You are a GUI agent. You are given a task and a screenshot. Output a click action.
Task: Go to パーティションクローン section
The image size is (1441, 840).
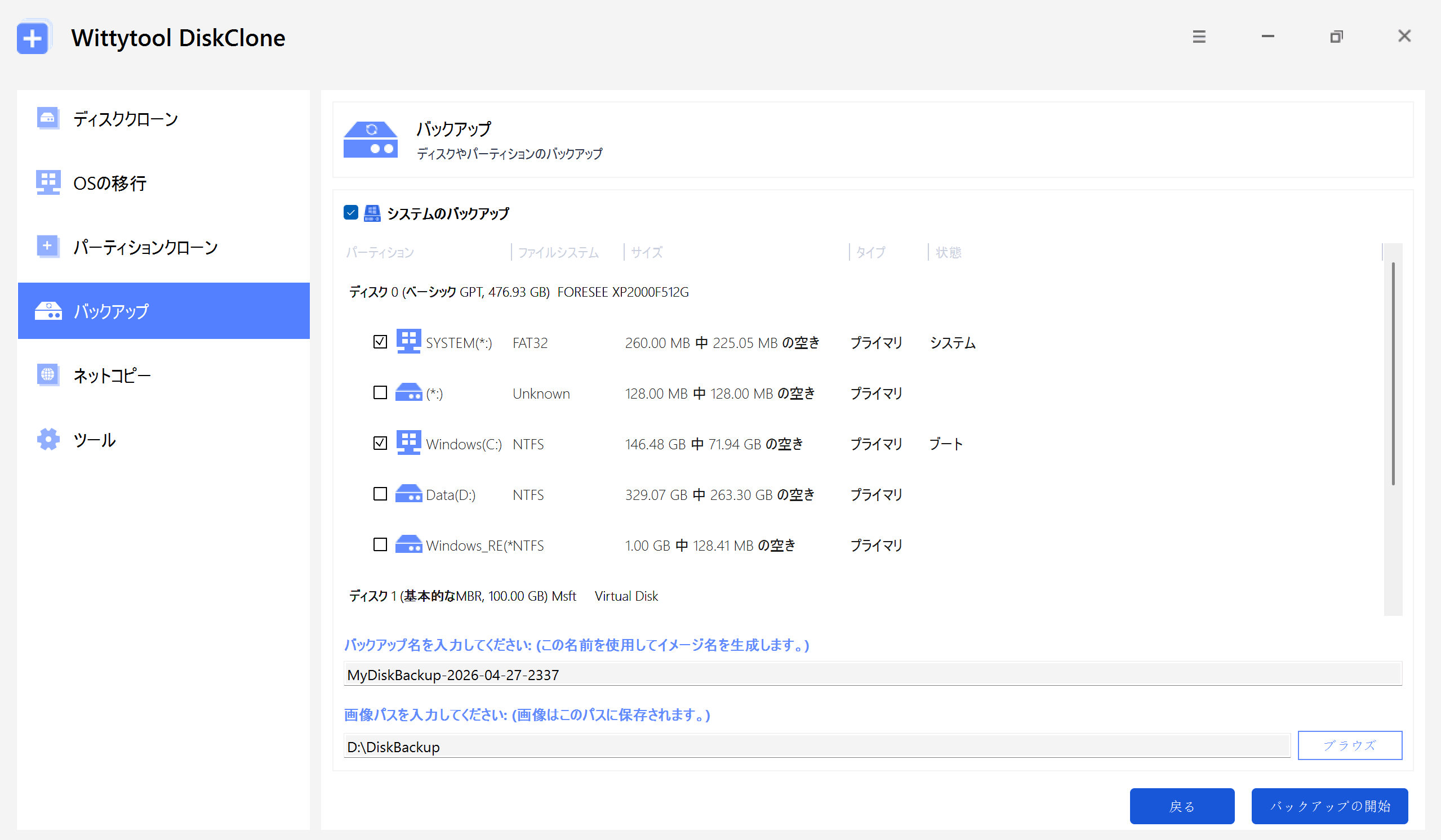tap(163, 247)
